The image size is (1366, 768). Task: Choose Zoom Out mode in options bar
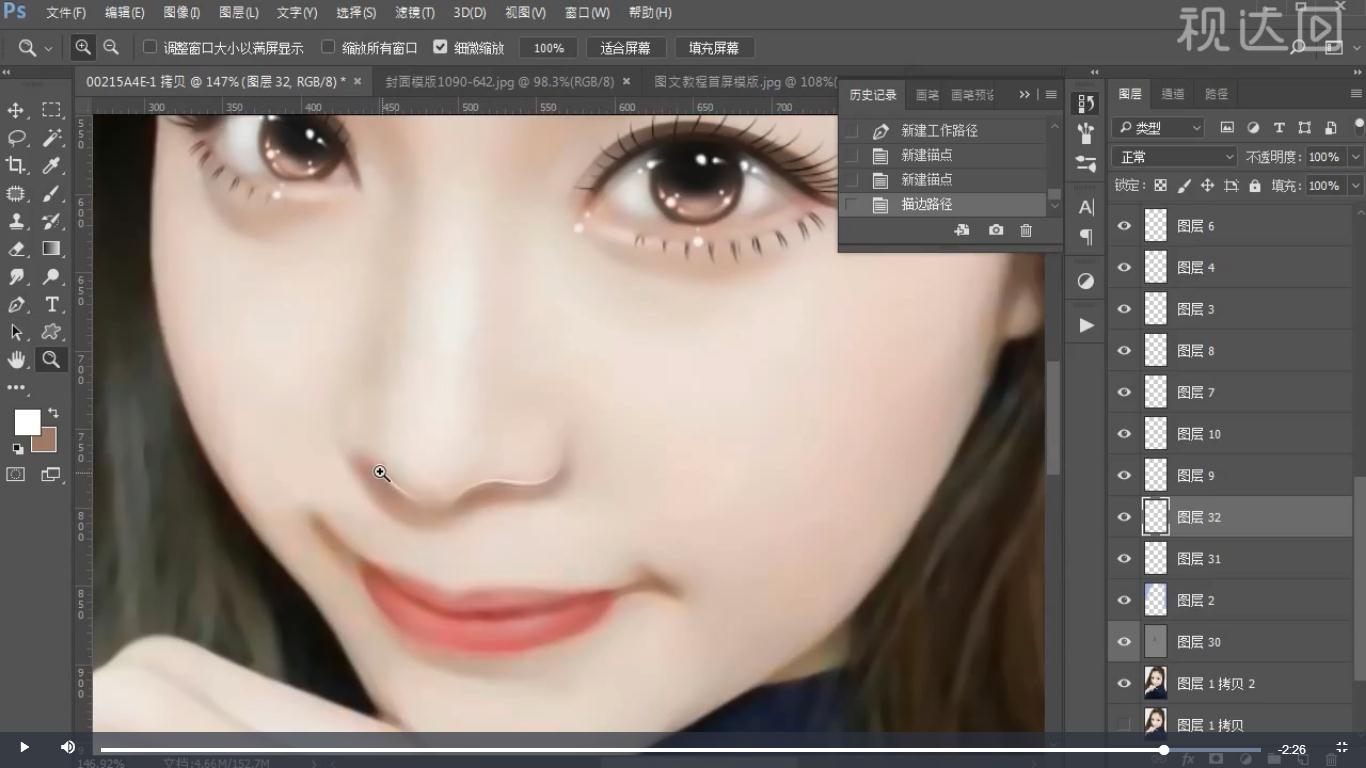(x=111, y=47)
